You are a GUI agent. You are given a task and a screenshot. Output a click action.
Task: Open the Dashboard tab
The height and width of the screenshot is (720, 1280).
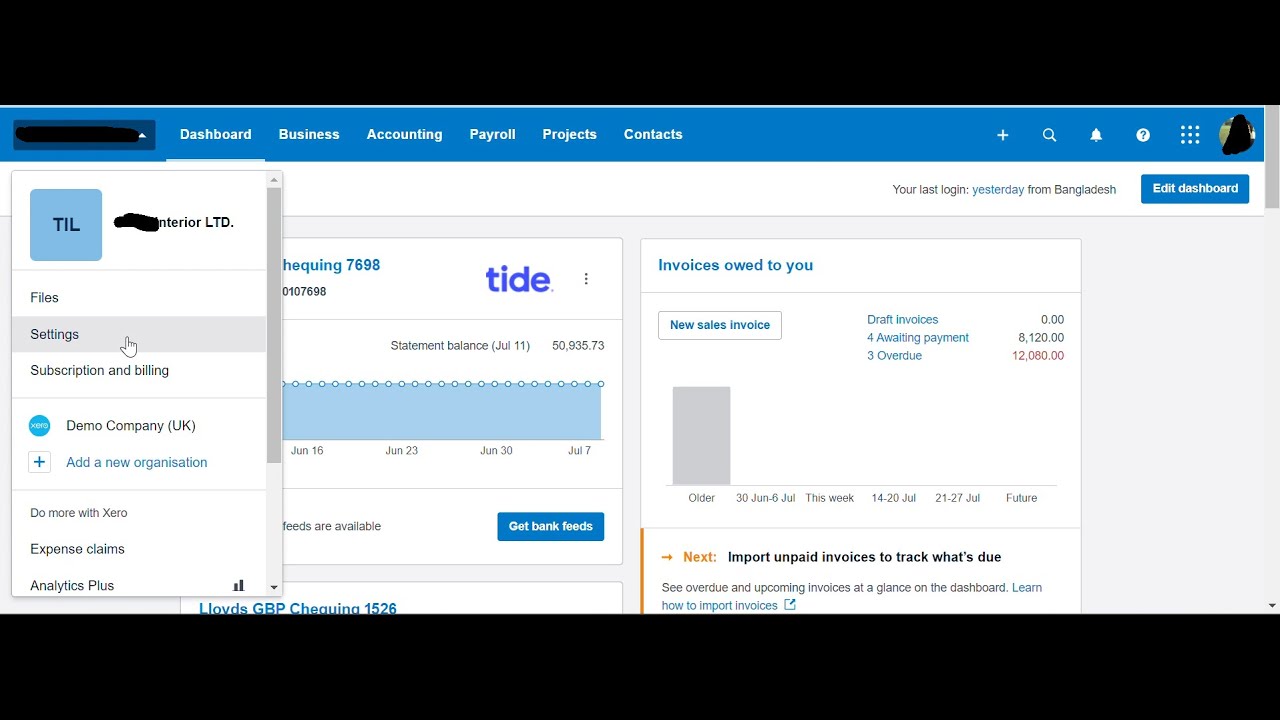[216, 134]
